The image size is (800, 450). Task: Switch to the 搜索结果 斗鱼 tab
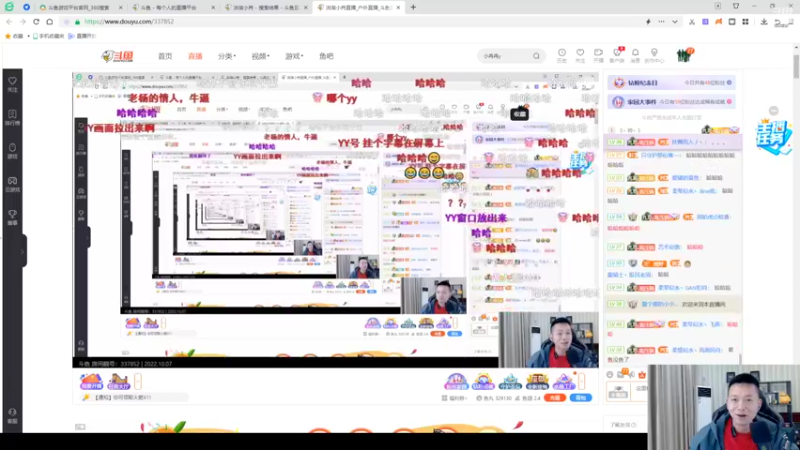[x=265, y=8]
